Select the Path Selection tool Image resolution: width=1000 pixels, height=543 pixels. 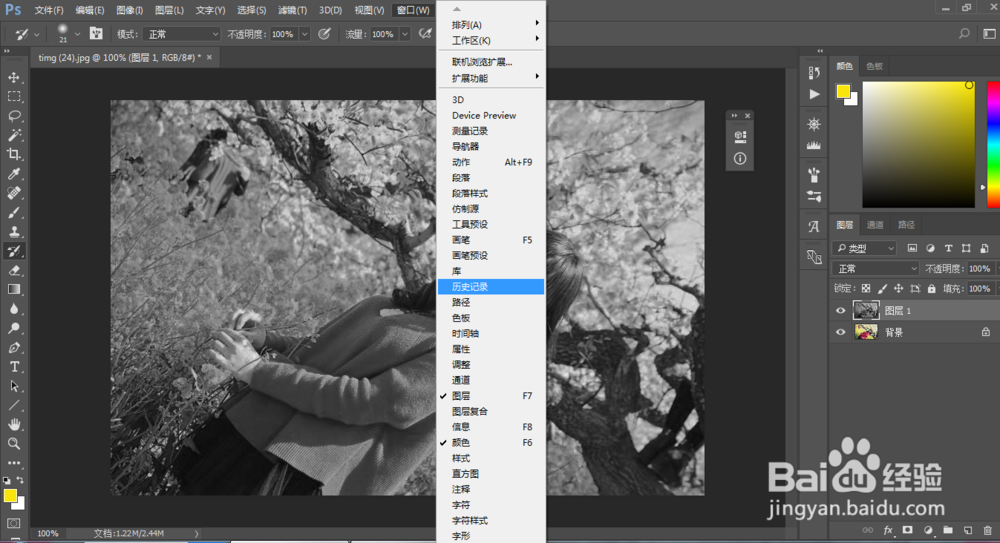tap(14, 386)
